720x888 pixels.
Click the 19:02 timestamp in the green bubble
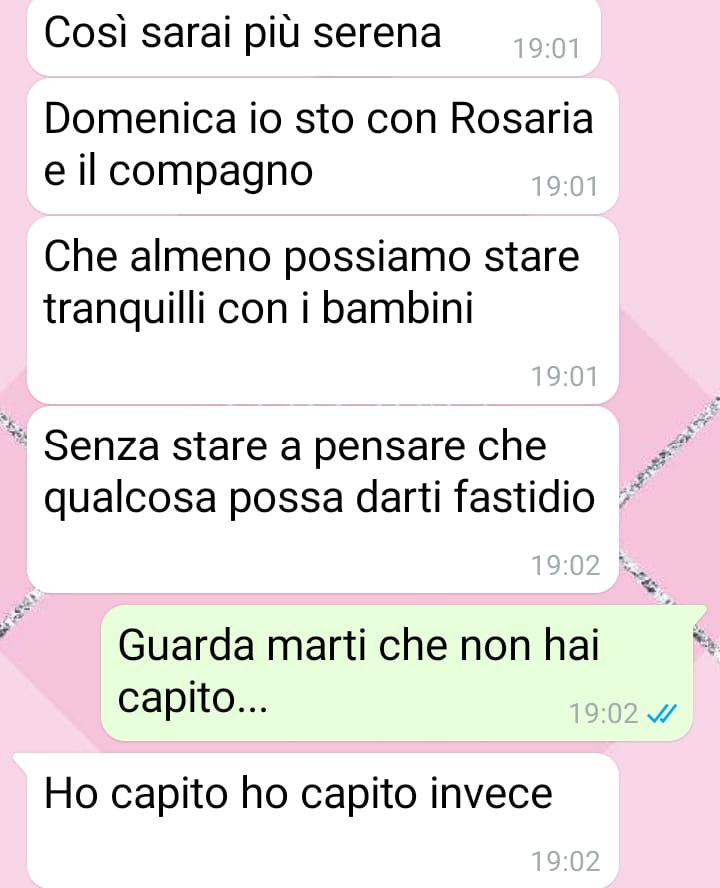603,714
